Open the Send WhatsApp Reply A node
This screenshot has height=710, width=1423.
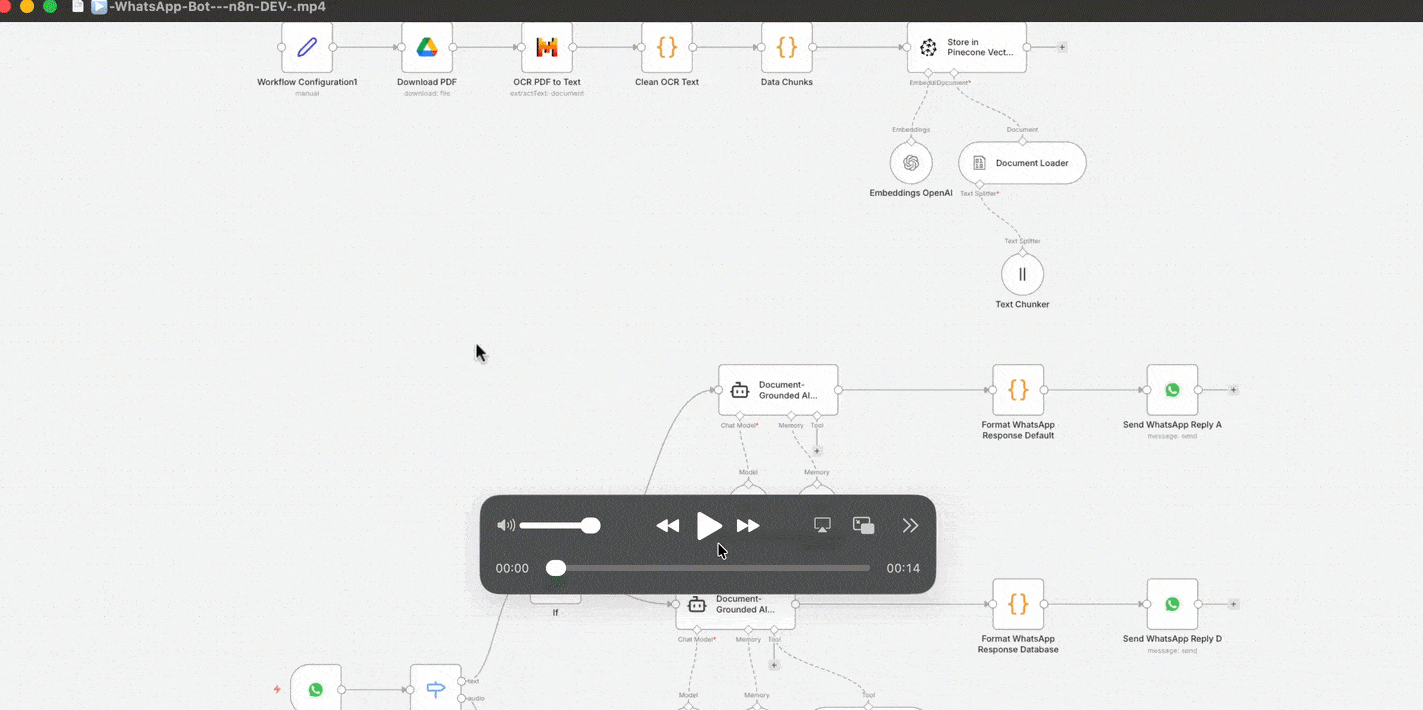(x=1172, y=390)
